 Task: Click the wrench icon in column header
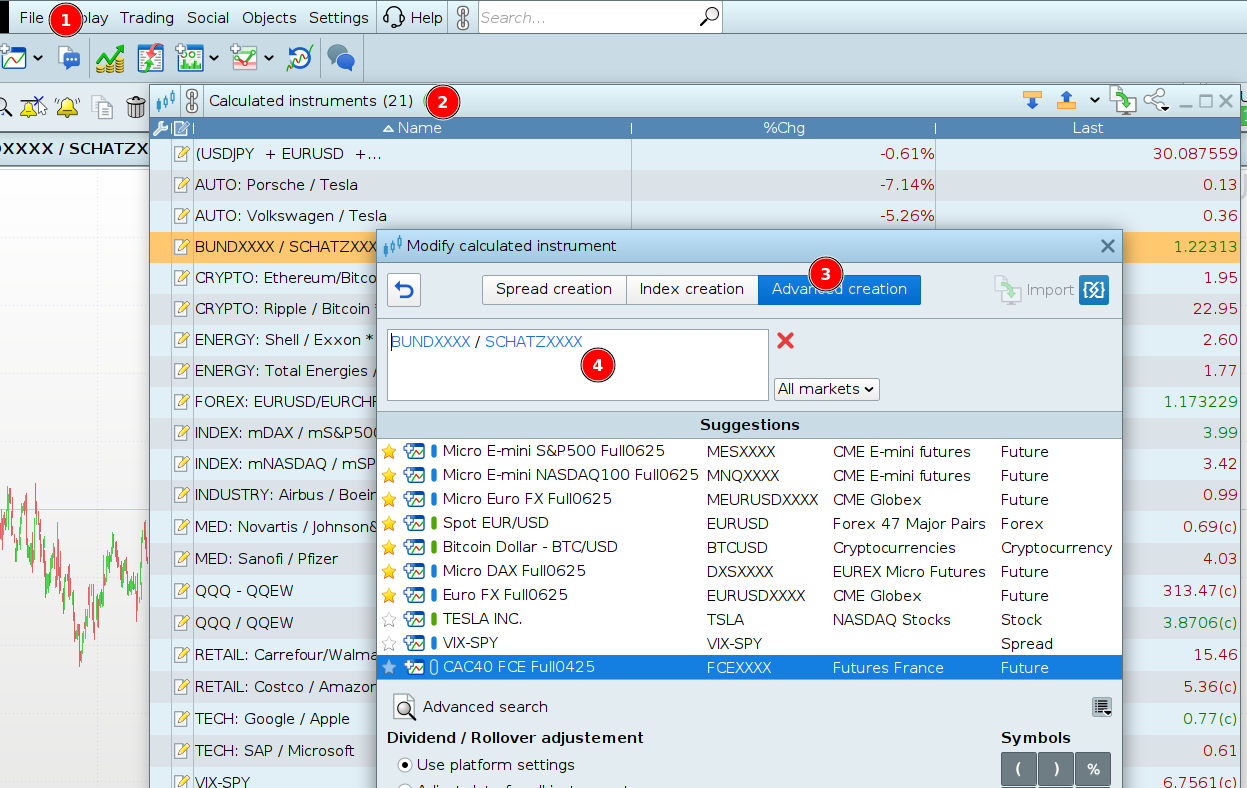click(x=160, y=128)
